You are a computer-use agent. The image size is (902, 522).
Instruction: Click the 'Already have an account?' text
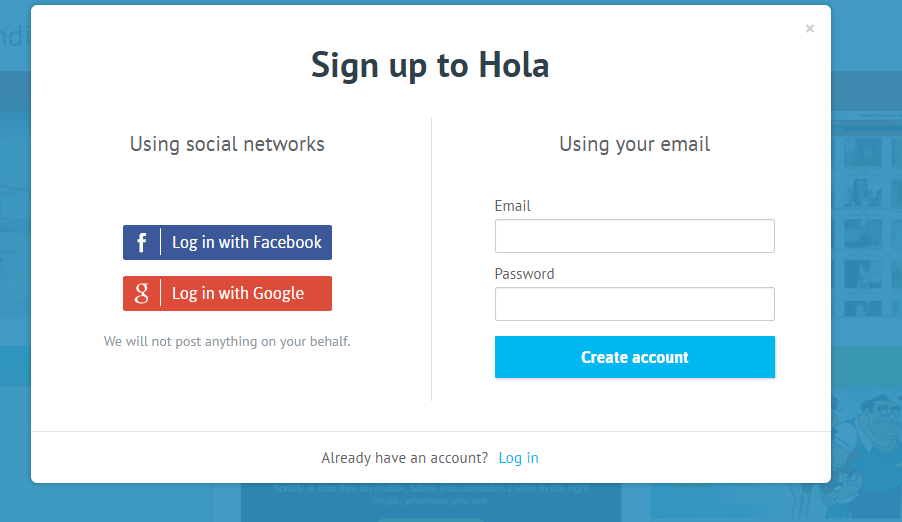click(x=404, y=458)
